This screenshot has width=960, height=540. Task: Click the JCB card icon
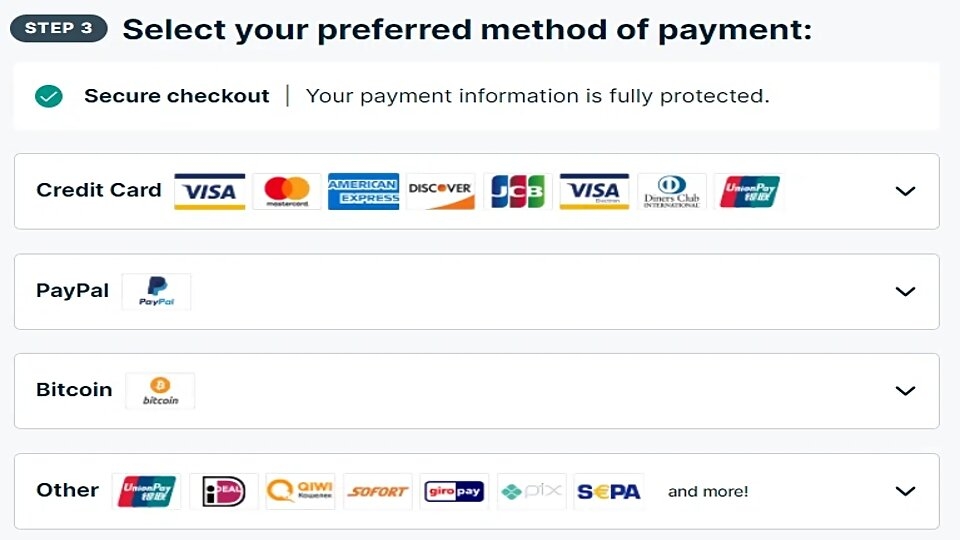[518, 191]
